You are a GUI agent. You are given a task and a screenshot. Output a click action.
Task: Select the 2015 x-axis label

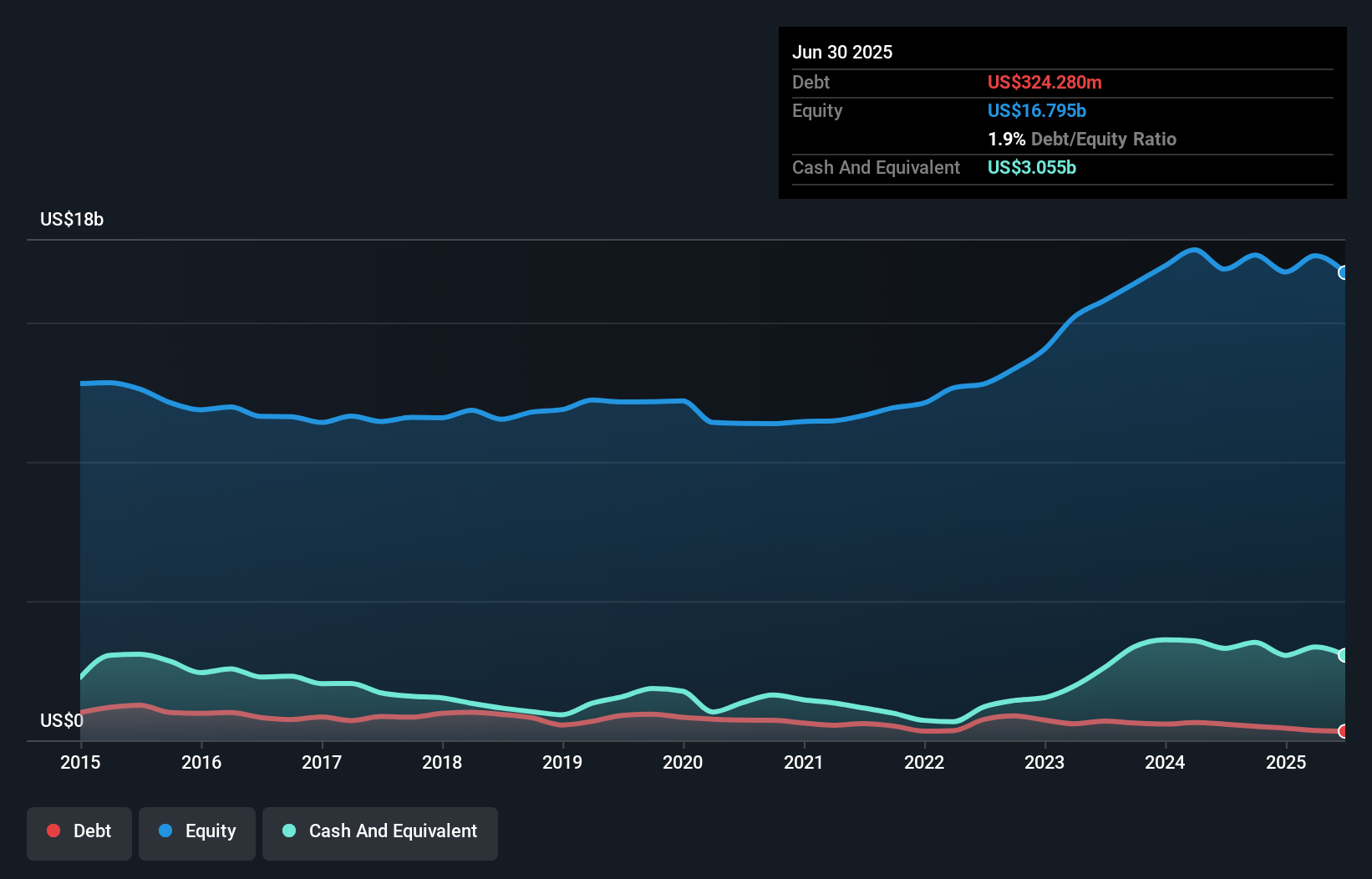[x=80, y=762]
